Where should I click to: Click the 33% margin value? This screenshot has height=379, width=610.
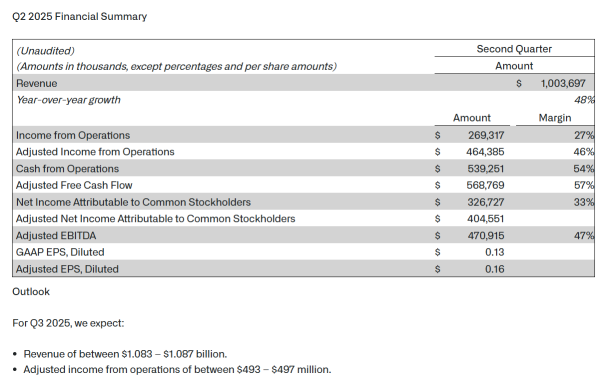[x=584, y=202]
